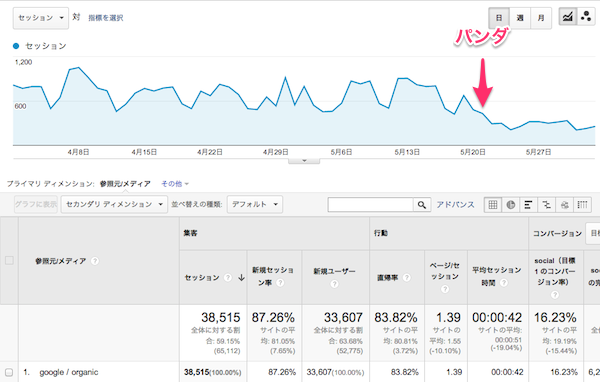Click the コンバージョン group header
This screenshot has width=600, height=382.
558,233
